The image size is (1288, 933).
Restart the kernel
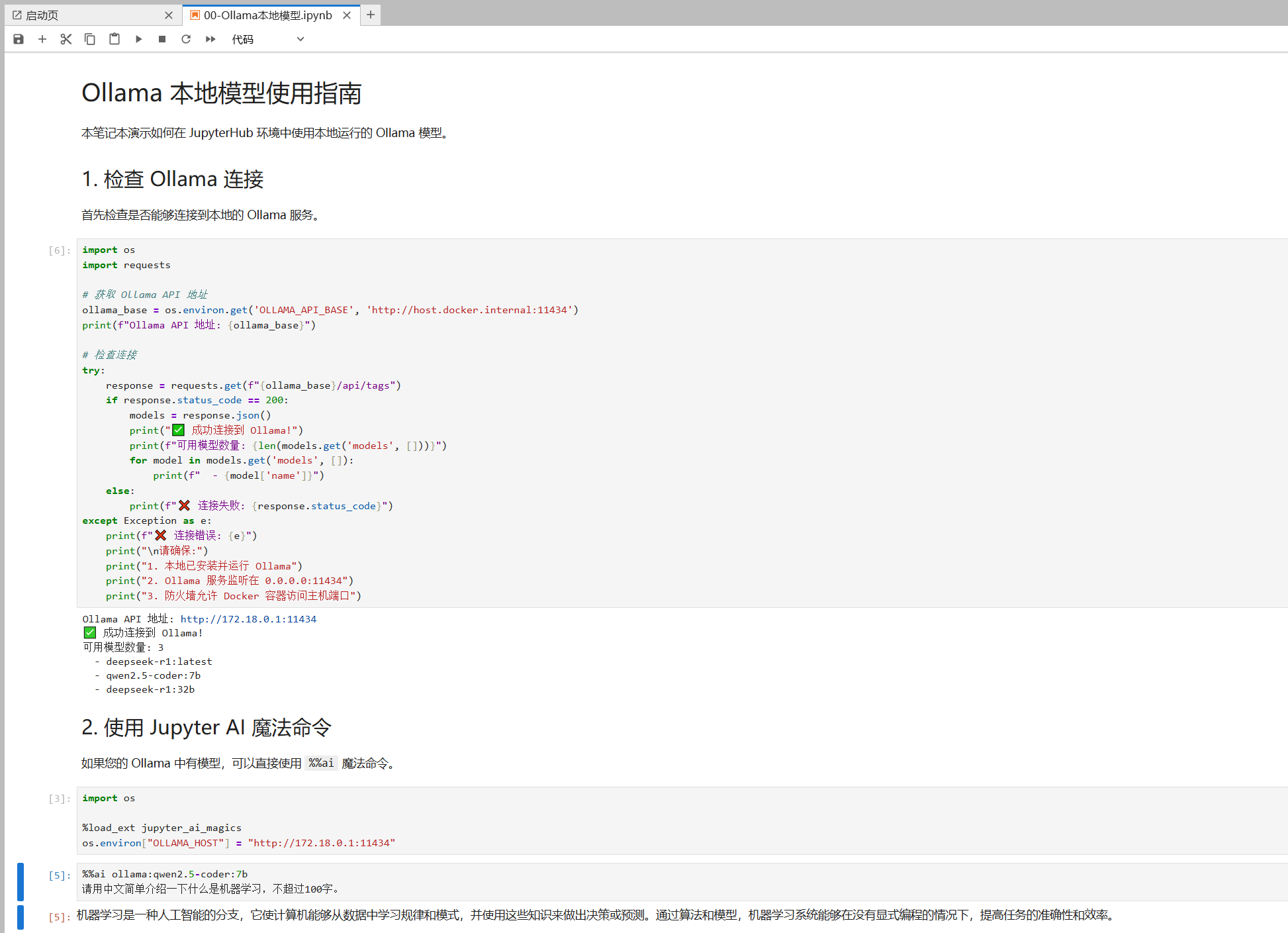pos(186,39)
